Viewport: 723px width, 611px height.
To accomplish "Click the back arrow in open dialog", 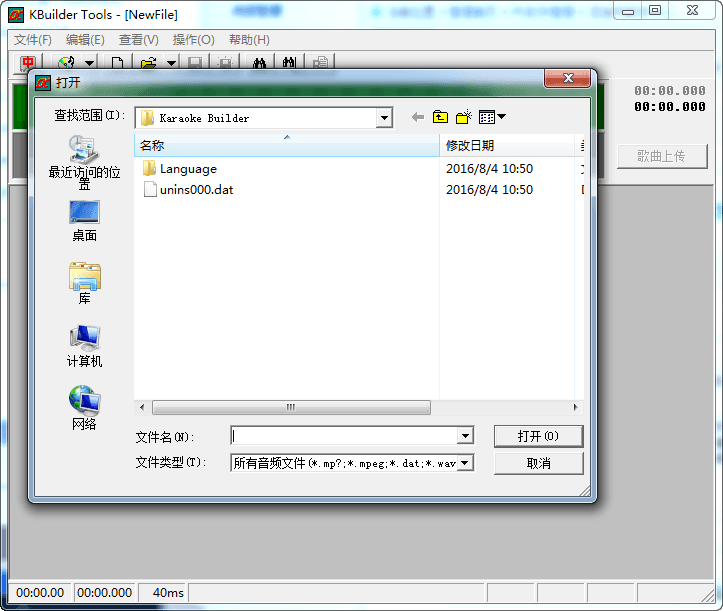I will (x=418, y=117).
